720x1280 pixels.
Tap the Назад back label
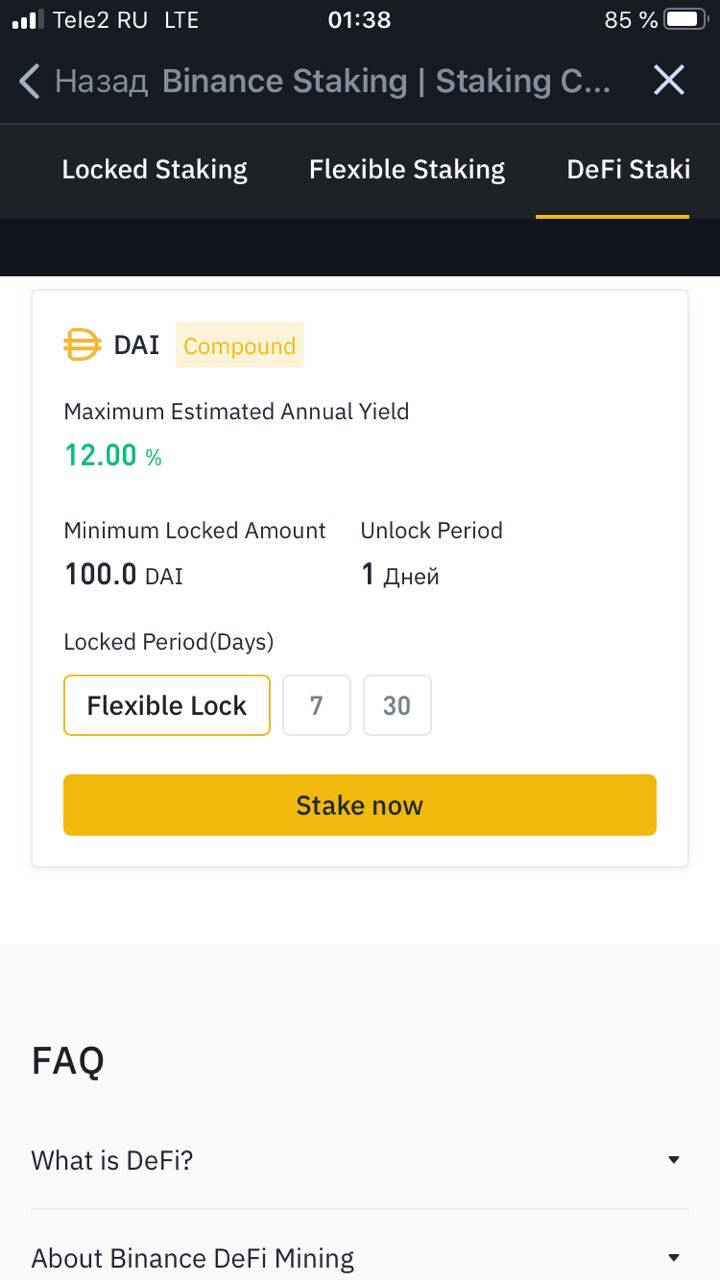[x=102, y=81]
